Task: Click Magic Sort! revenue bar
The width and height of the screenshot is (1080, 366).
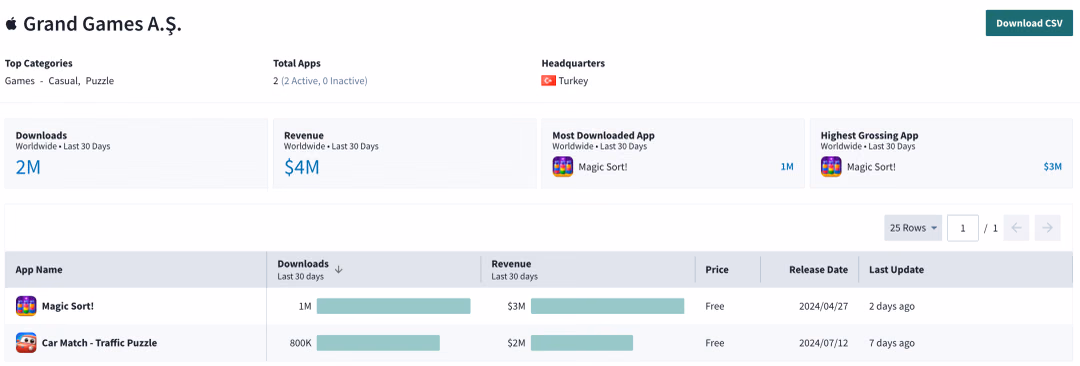Action: (x=608, y=306)
